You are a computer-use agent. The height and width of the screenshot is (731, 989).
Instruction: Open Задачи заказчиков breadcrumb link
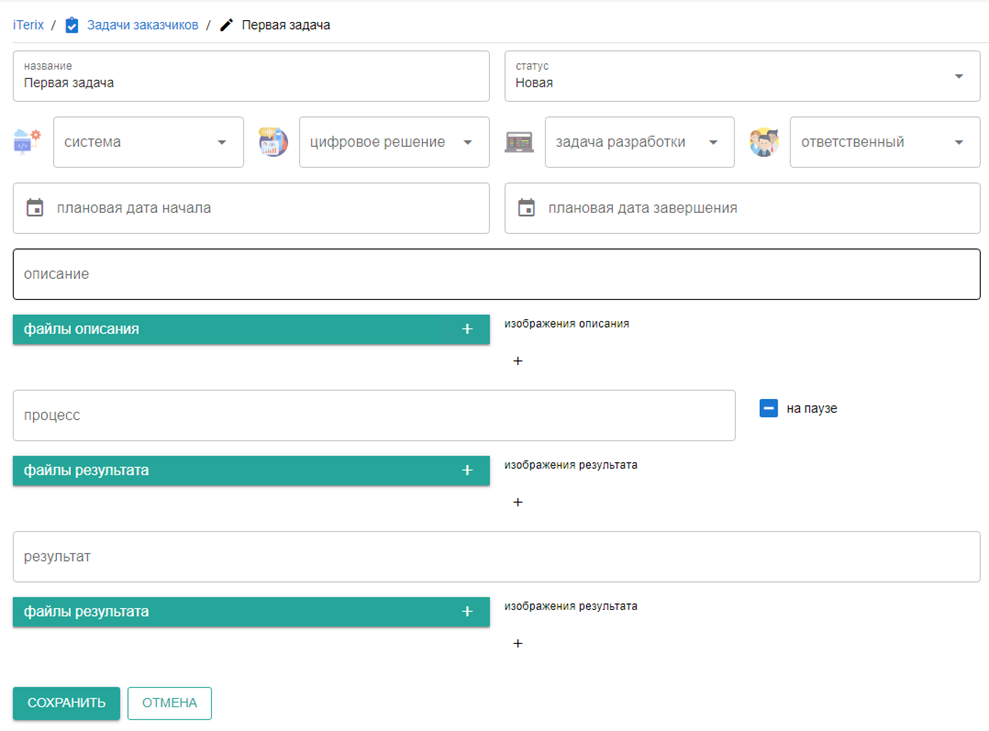coord(143,25)
